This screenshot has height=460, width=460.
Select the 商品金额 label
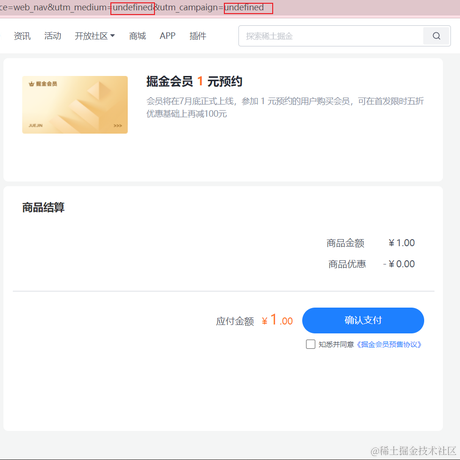coord(345,243)
